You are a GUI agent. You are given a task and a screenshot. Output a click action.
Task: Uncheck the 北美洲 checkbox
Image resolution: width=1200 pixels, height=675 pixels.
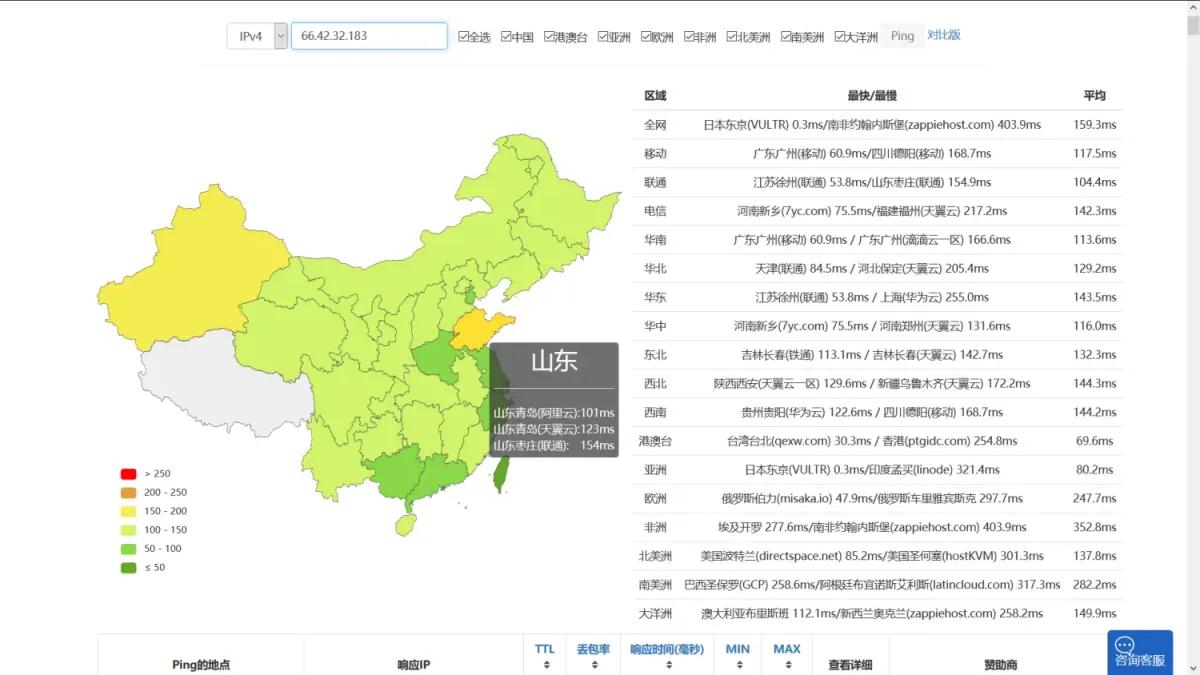732,37
